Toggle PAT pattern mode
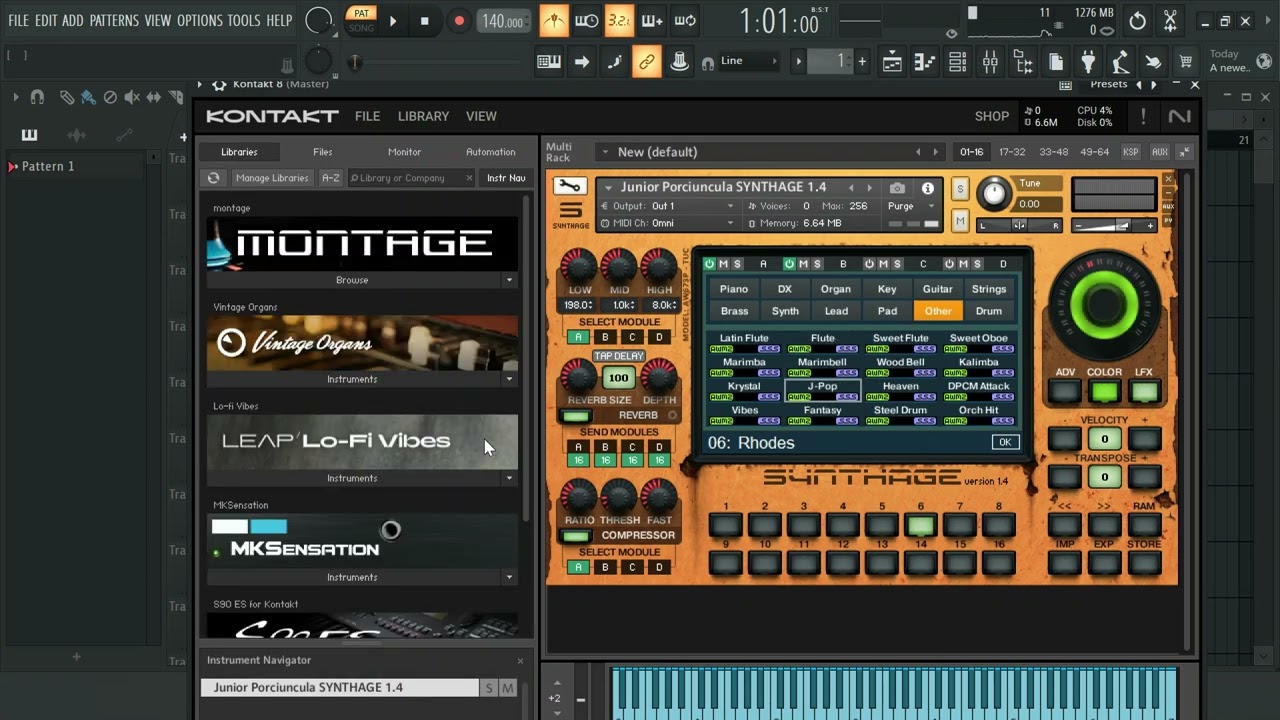1280x720 pixels. tap(362, 13)
